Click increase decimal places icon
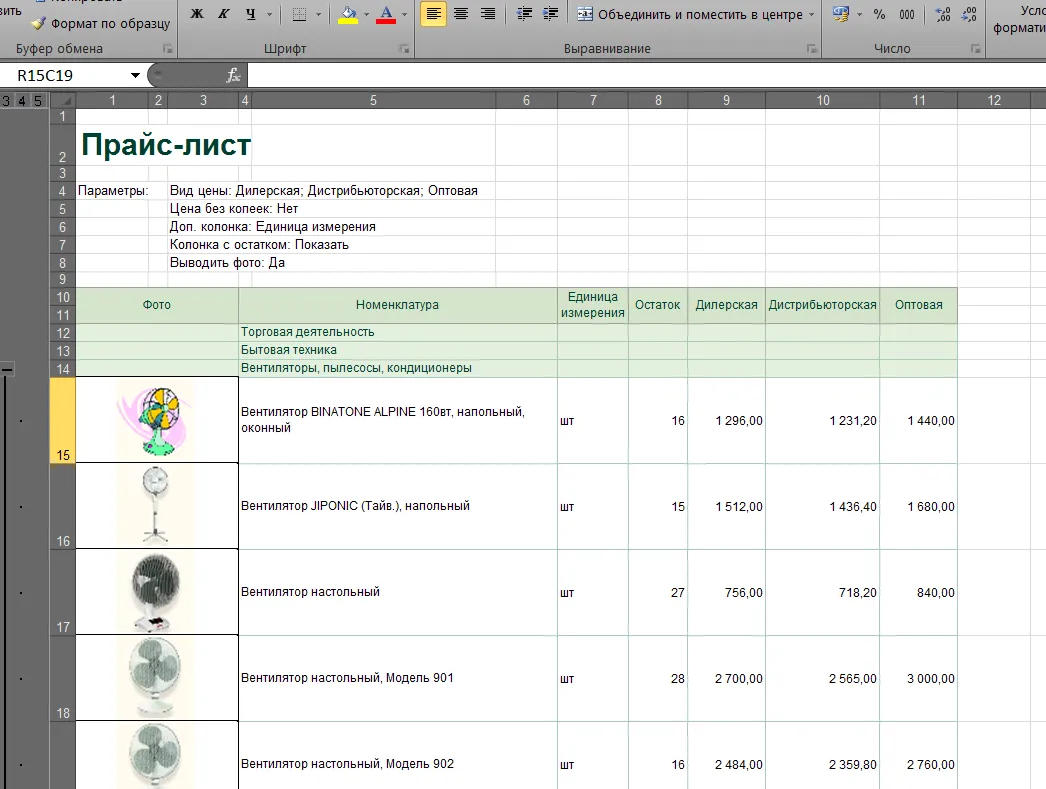Screen dimensions: 1046x789 943,14
